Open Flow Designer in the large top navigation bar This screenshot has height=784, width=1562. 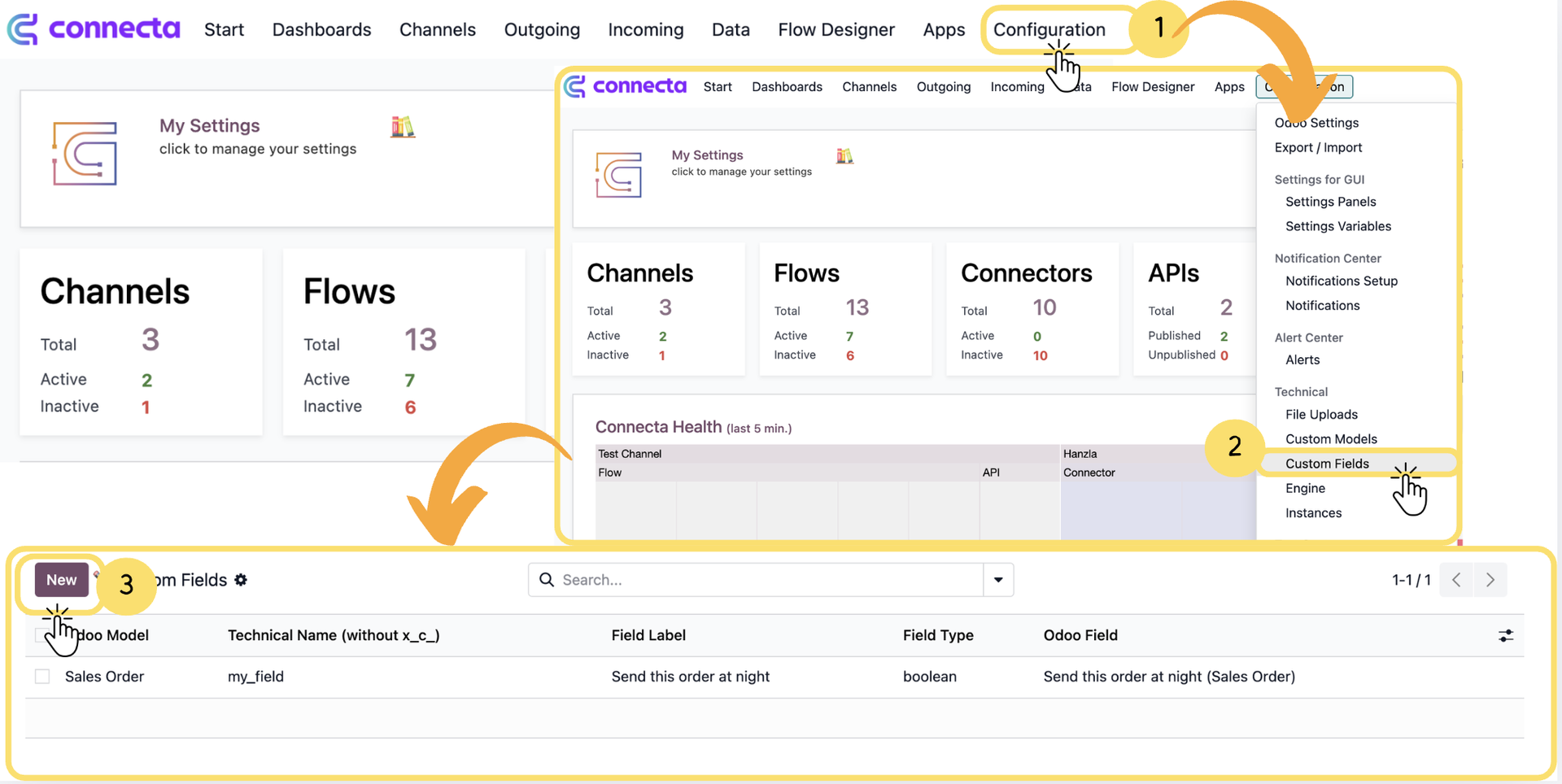(836, 29)
